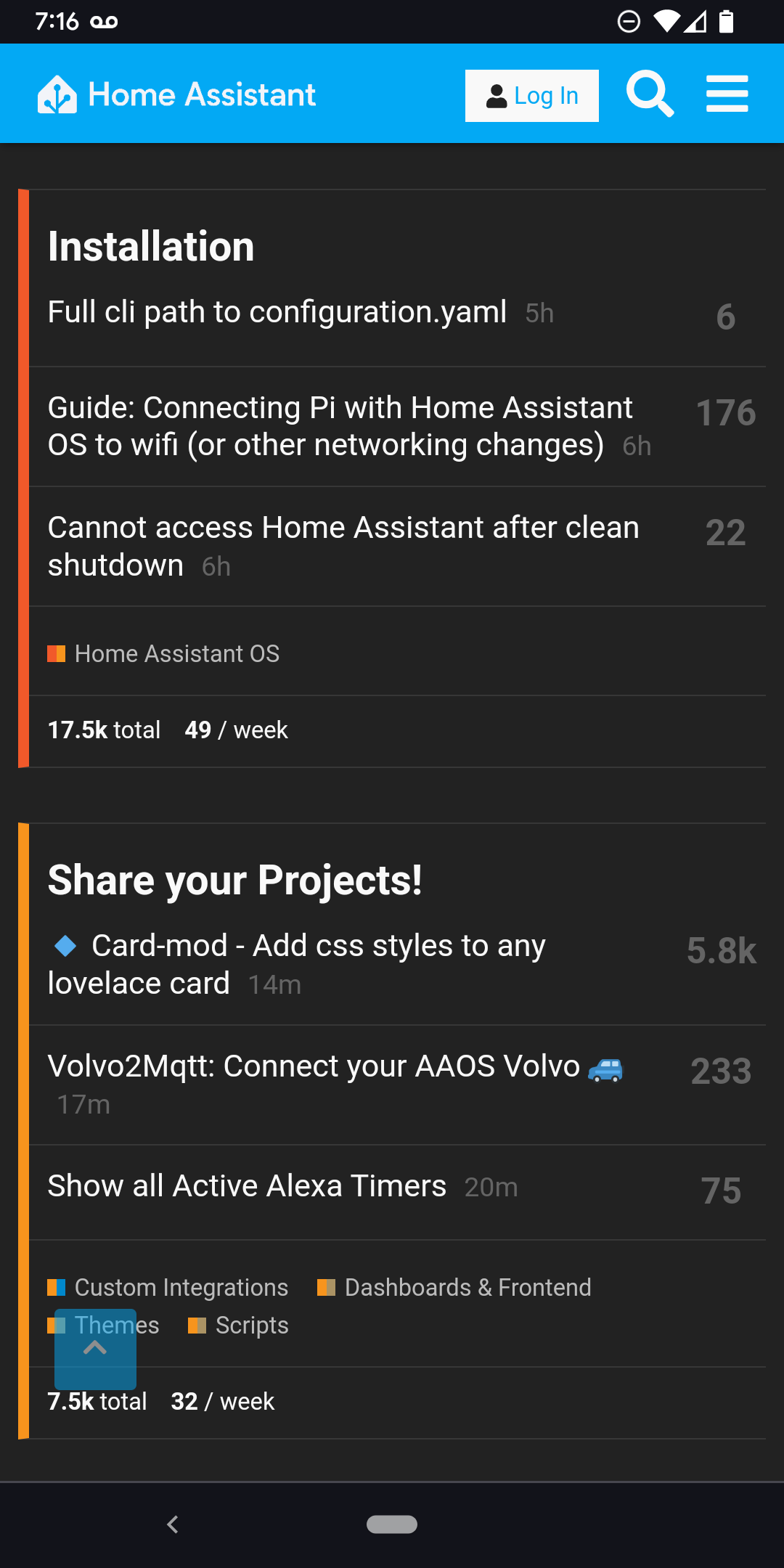Open Full cli path to configuration.yaml topic
This screenshot has width=784, height=1568.
tap(277, 312)
